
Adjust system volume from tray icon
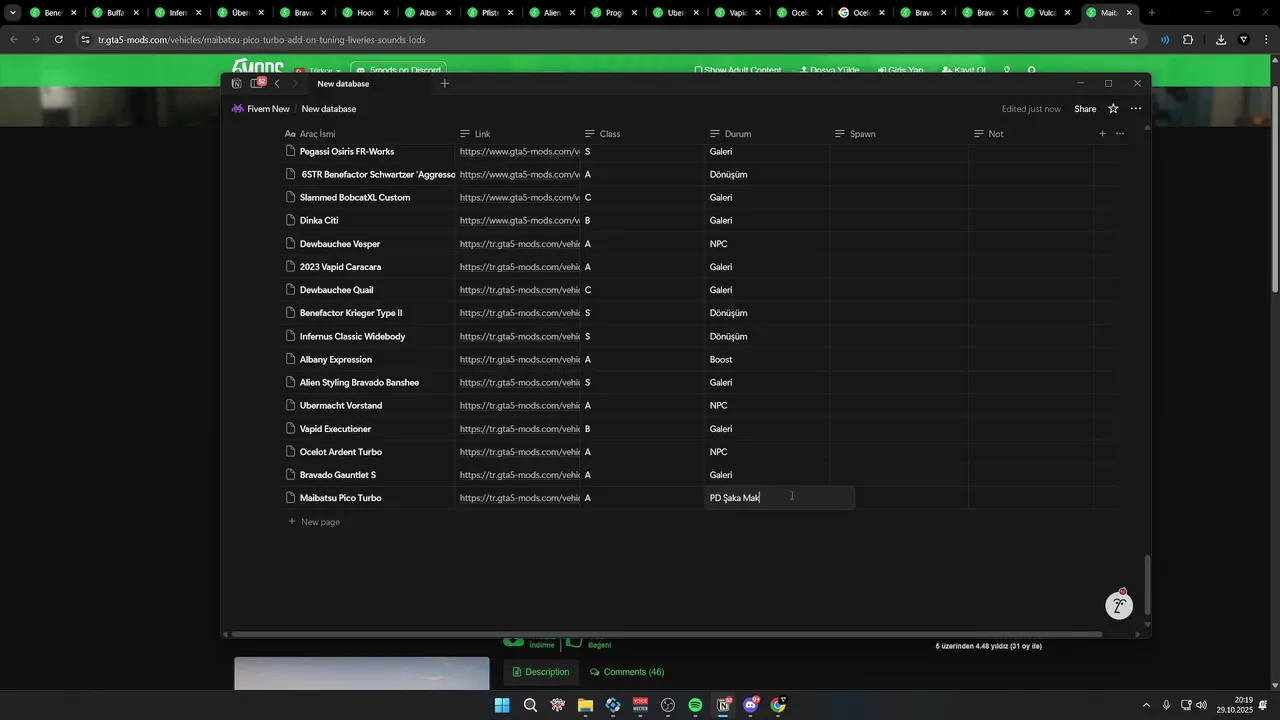pyautogui.click(x=1201, y=705)
